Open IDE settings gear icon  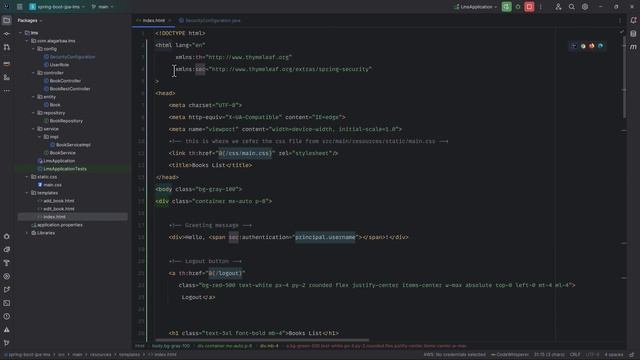pos(585,7)
